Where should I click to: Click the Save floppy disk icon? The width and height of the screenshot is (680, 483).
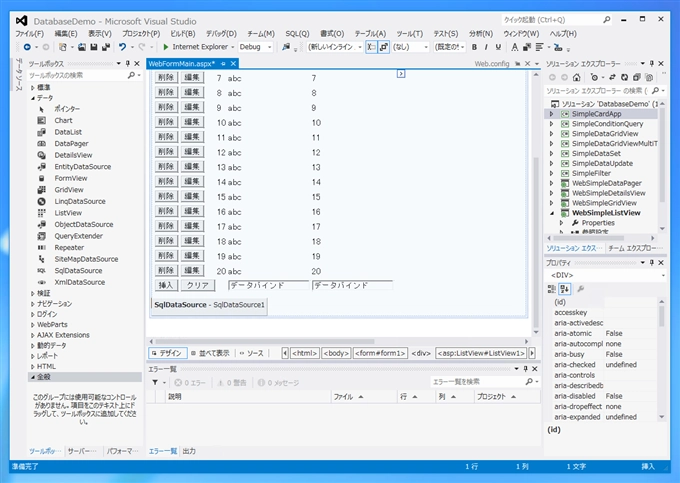(x=94, y=47)
